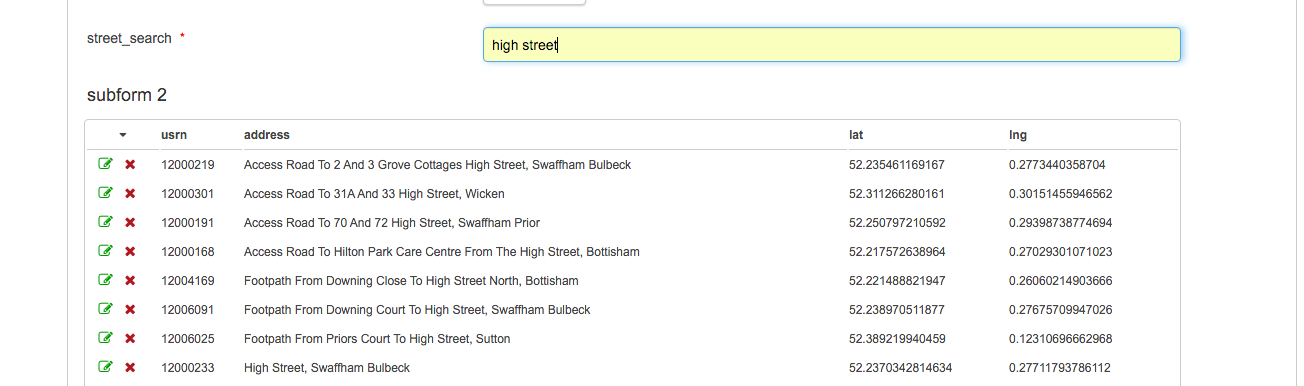Viewport: 1304px width, 386px height.
Task: Edit the Hilton Park Care Centre row
Action: point(105,251)
